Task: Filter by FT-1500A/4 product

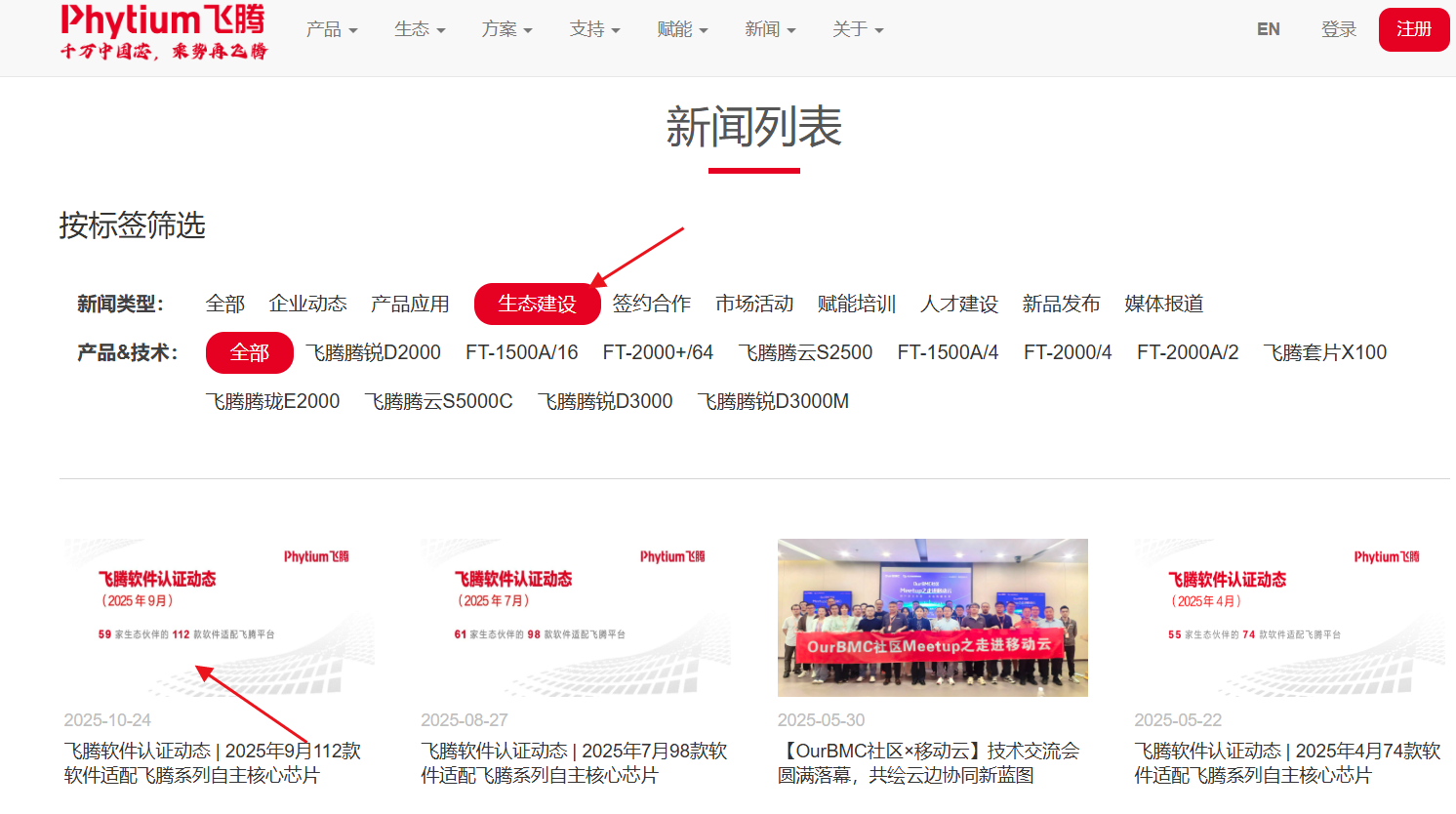Action: pyautogui.click(x=949, y=352)
